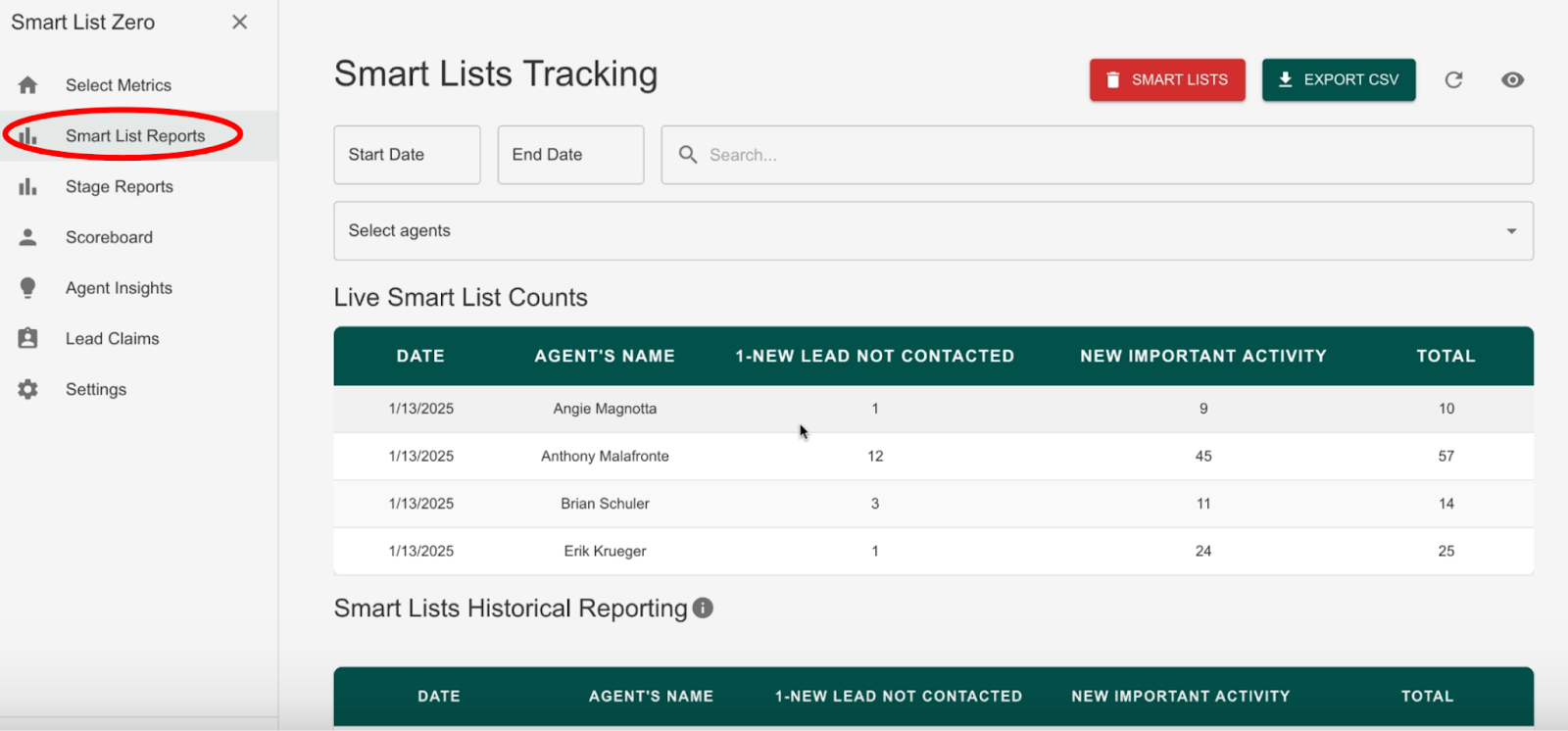Screen dimensions: 1568x731
Task: Click the bar chart icon beside Stage Reports
Action: pyautogui.click(x=27, y=186)
